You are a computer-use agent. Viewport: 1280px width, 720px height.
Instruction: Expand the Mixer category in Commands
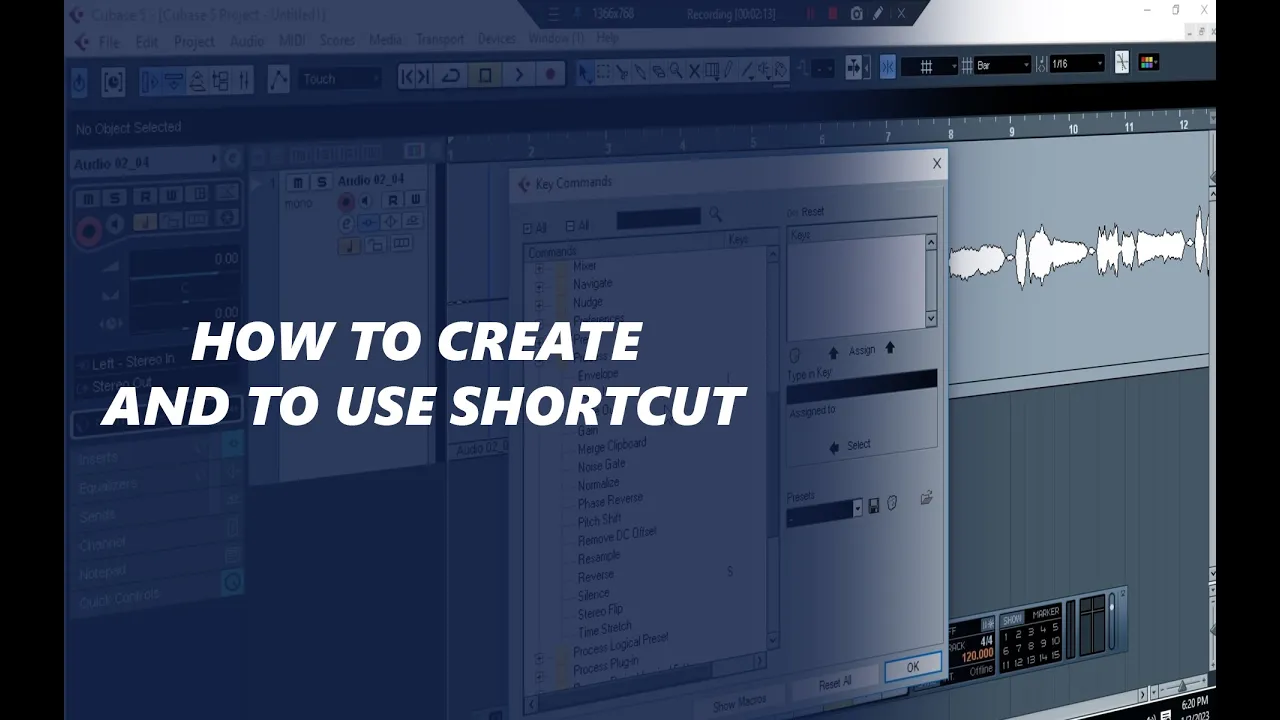(x=539, y=268)
